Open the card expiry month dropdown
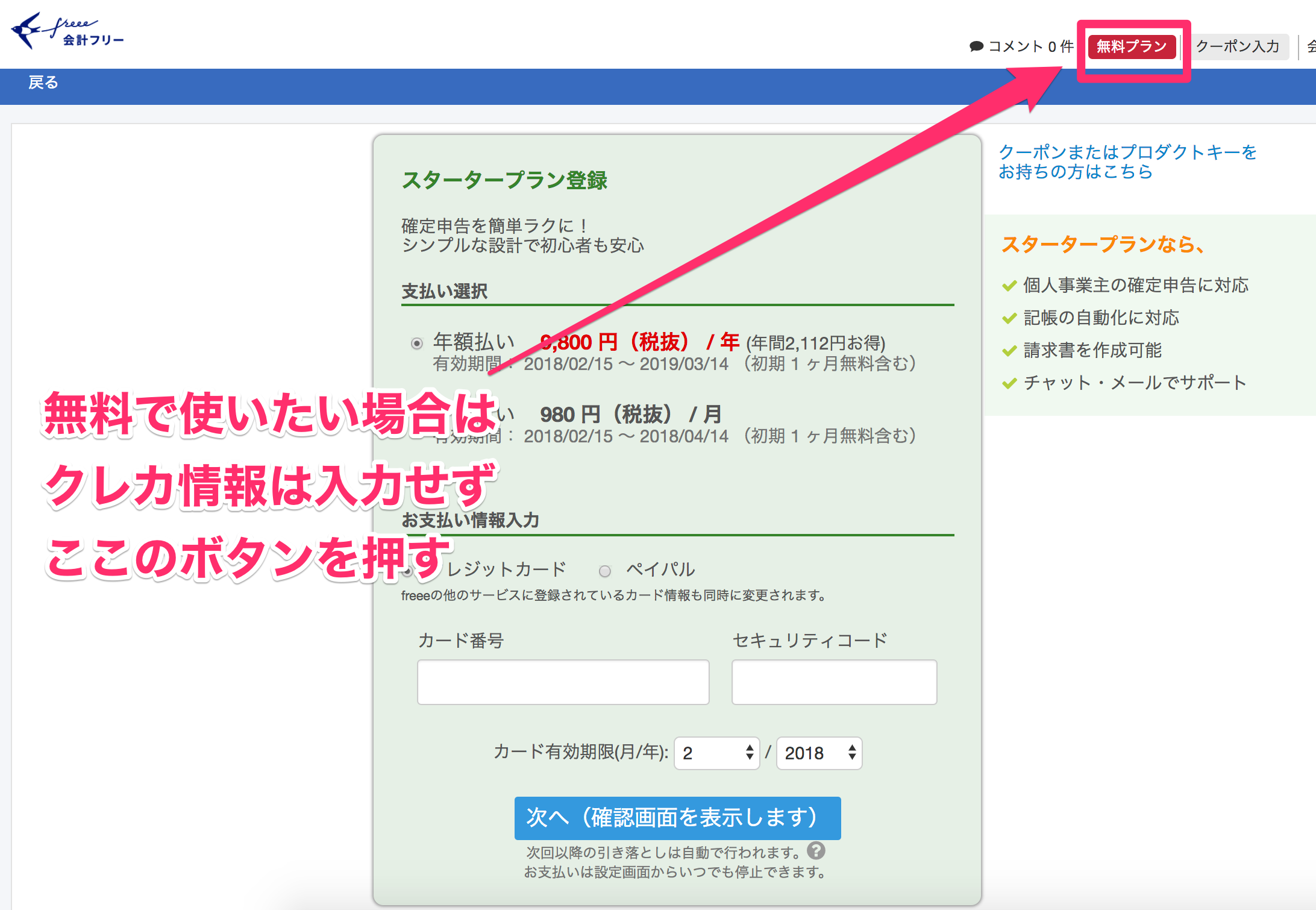The image size is (1316, 910). (716, 753)
